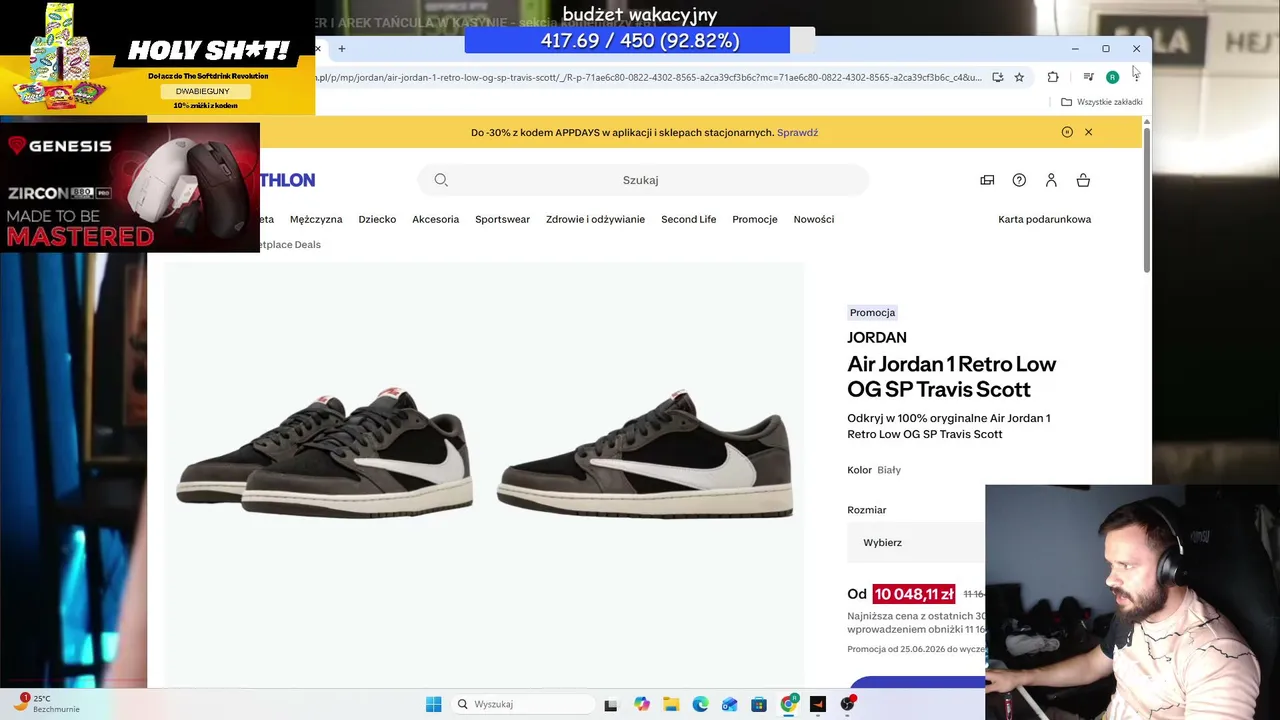This screenshot has height=720, width=1280.
Task: Open the Karta podarunkowa link
Action: coord(1044,219)
